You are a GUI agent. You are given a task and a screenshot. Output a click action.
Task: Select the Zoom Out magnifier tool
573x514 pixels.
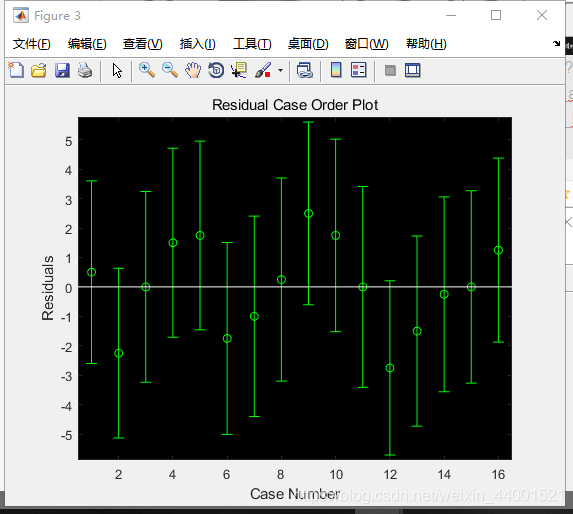click(x=170, y=70)
